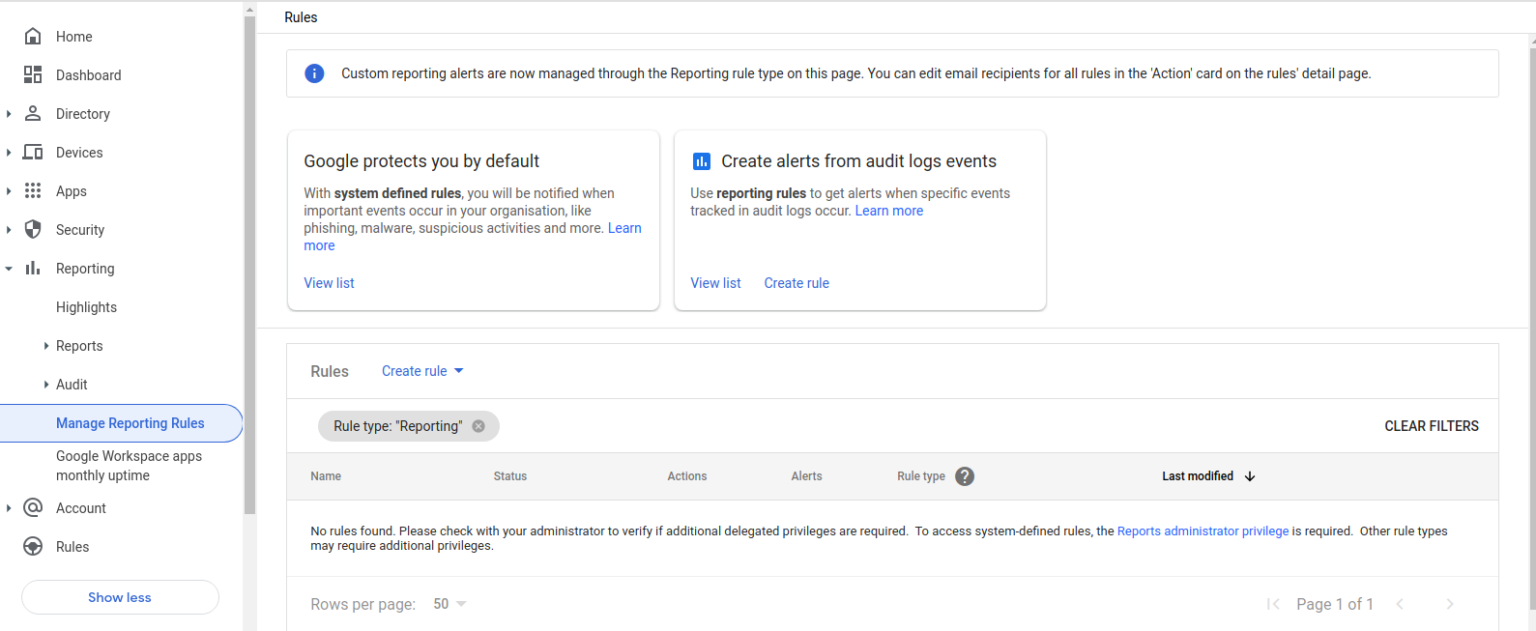Click CLEAR FILTERS
This screenshot has width=1536, height=631.
click(1431, 425)
